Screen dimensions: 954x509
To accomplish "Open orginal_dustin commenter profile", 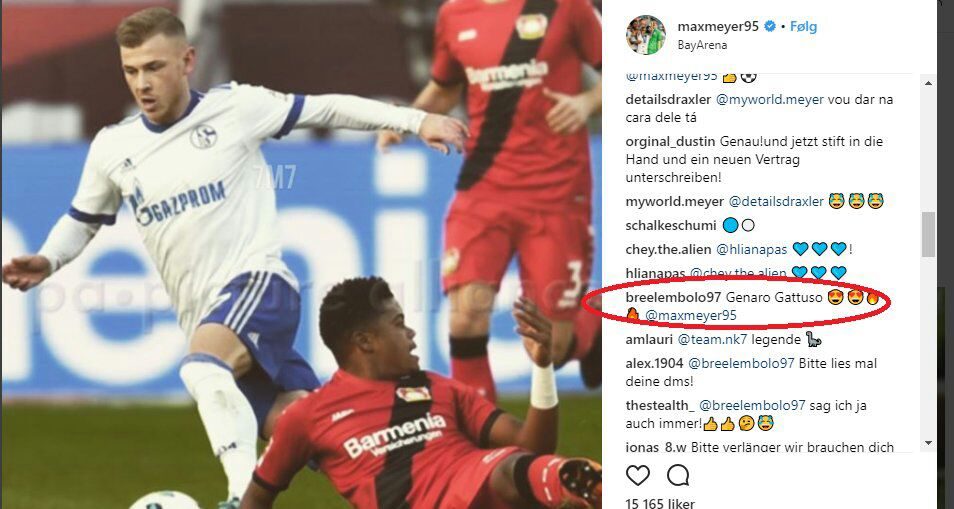I will click(x=671, y=142).
